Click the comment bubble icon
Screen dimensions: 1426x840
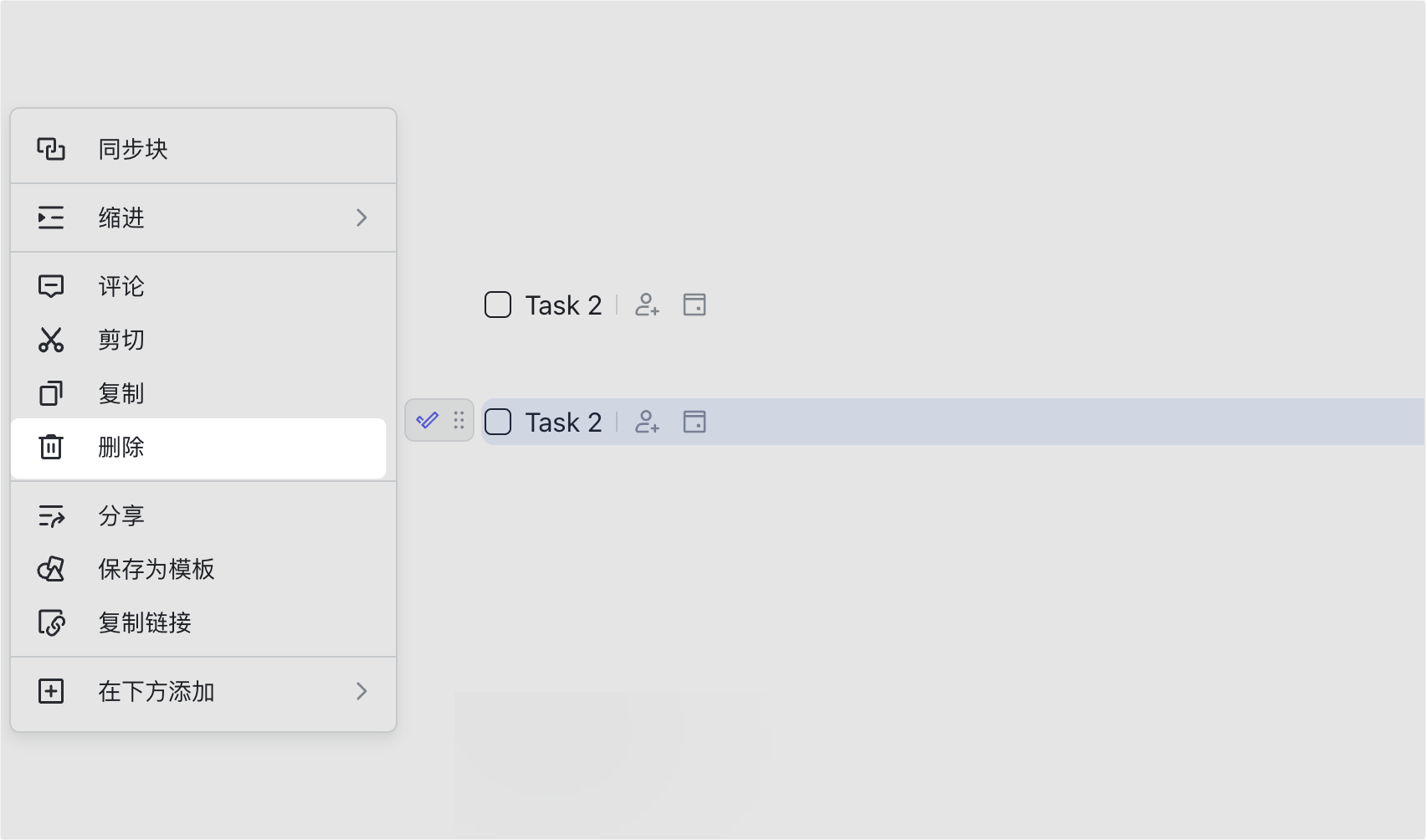click(51, 286)
